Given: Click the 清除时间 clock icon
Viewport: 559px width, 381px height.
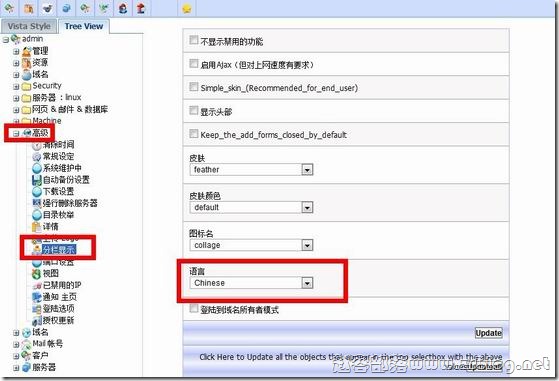Looking at the screenshot, I should click(37, 145).
